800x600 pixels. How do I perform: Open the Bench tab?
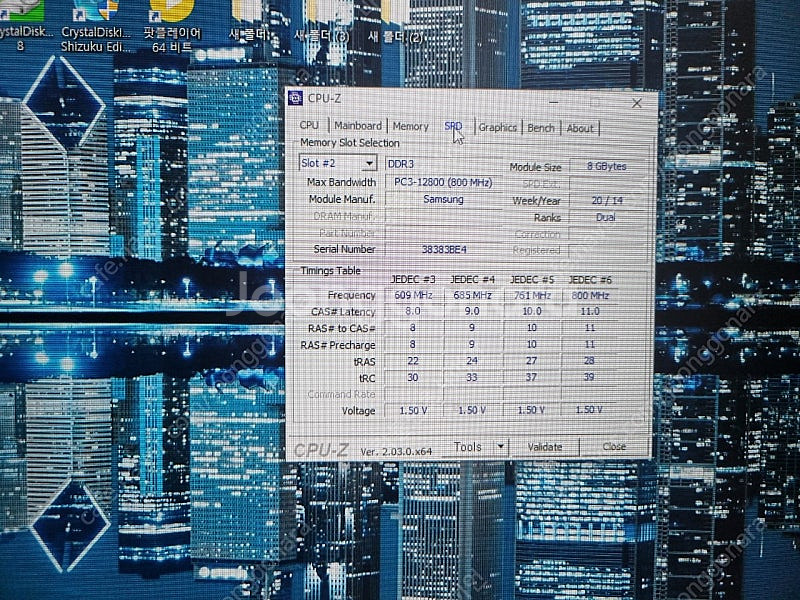pos(541,128)
